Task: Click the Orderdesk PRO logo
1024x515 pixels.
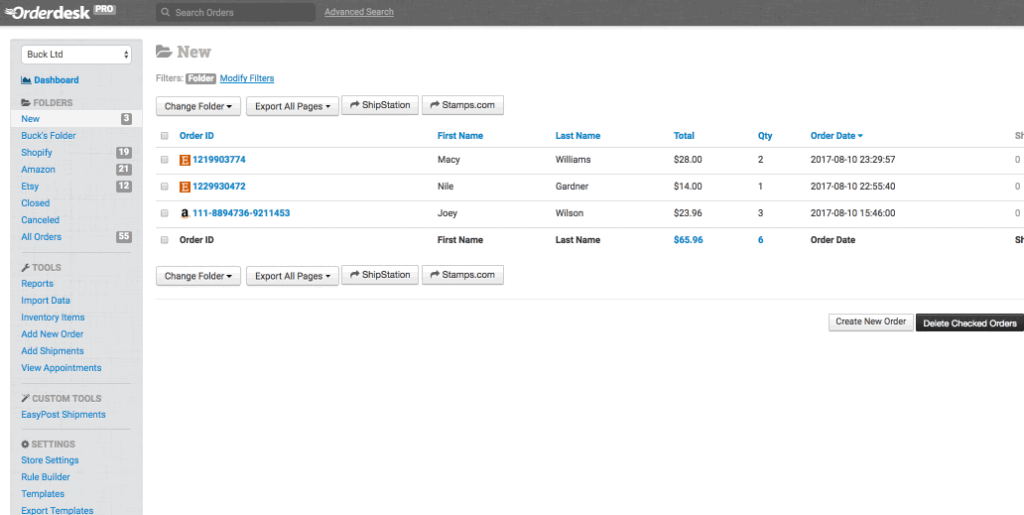Action: (x=60, y=12)
